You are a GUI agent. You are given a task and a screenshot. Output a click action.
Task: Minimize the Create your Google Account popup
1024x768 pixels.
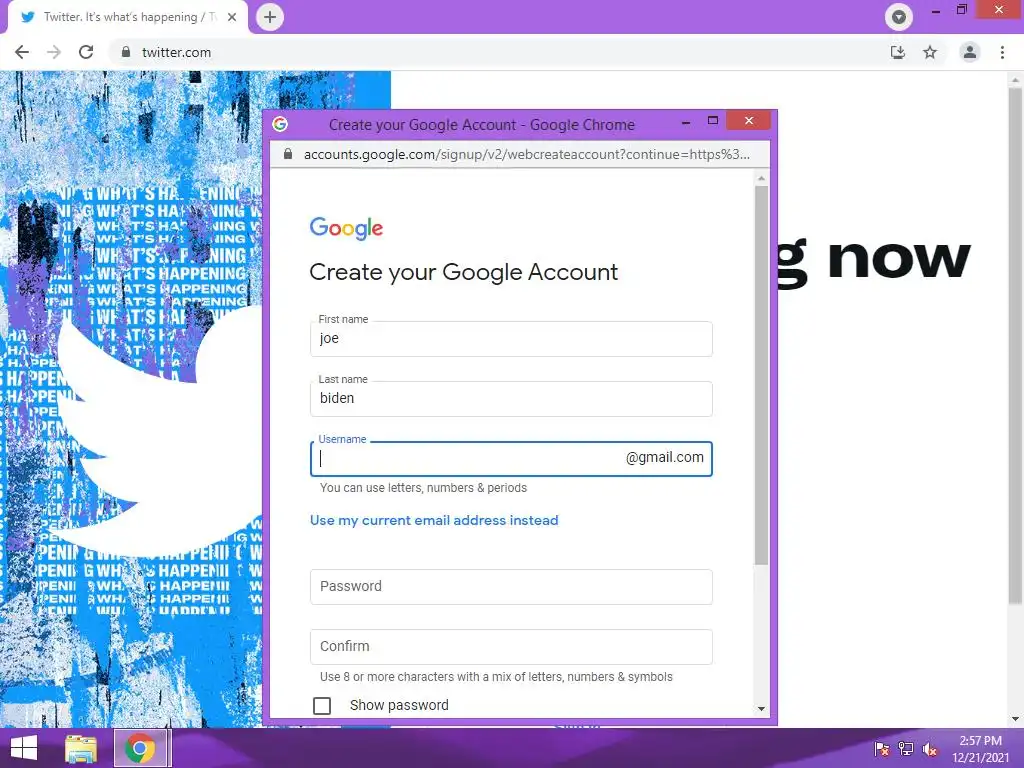tap(686, 121)
